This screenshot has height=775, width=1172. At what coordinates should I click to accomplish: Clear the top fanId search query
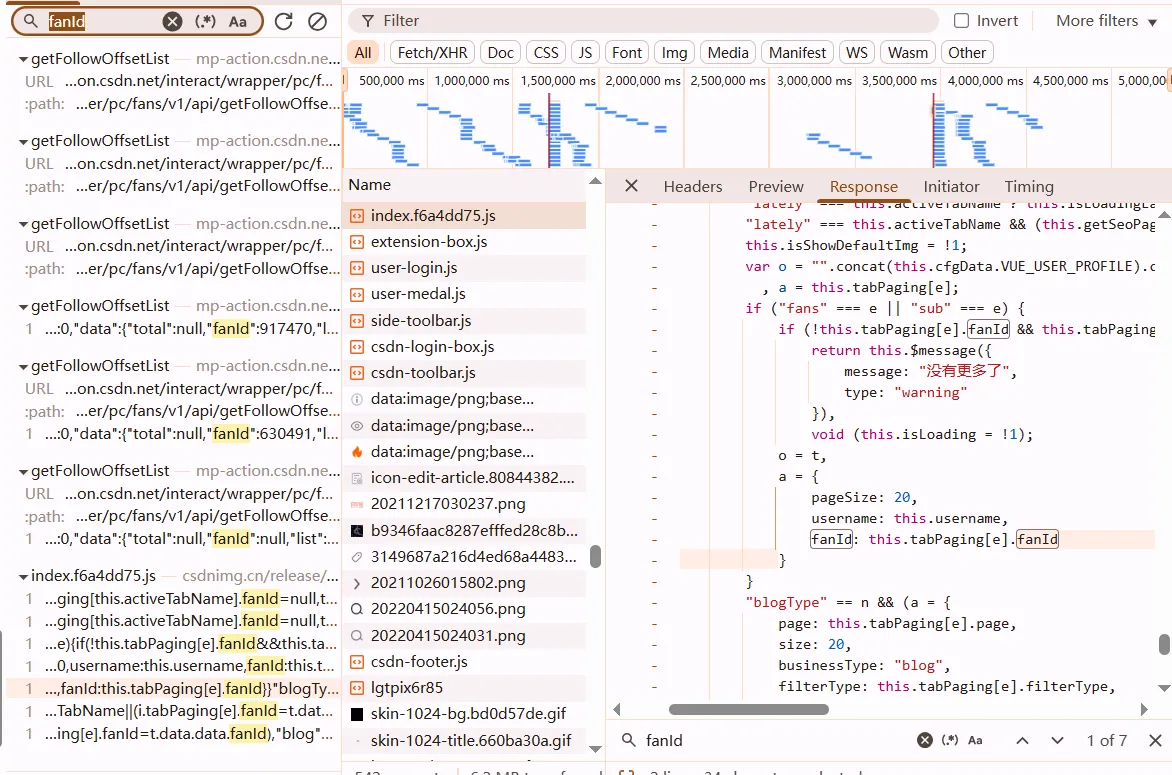pos(172,21)
